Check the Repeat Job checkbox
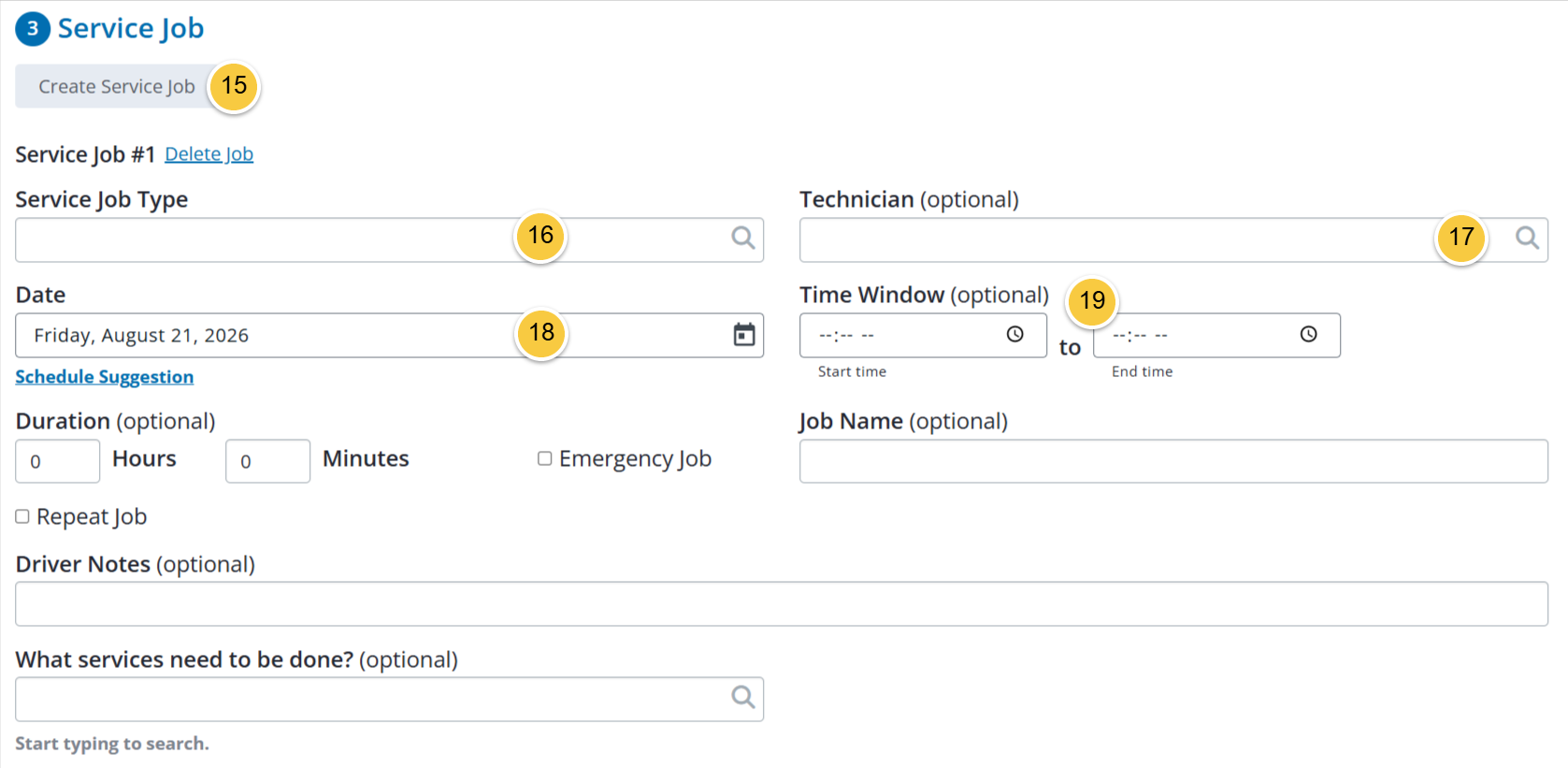Image resolution: width=1568 pixels, height=768 pixels. pyautogui.click(x=22, y=516)
